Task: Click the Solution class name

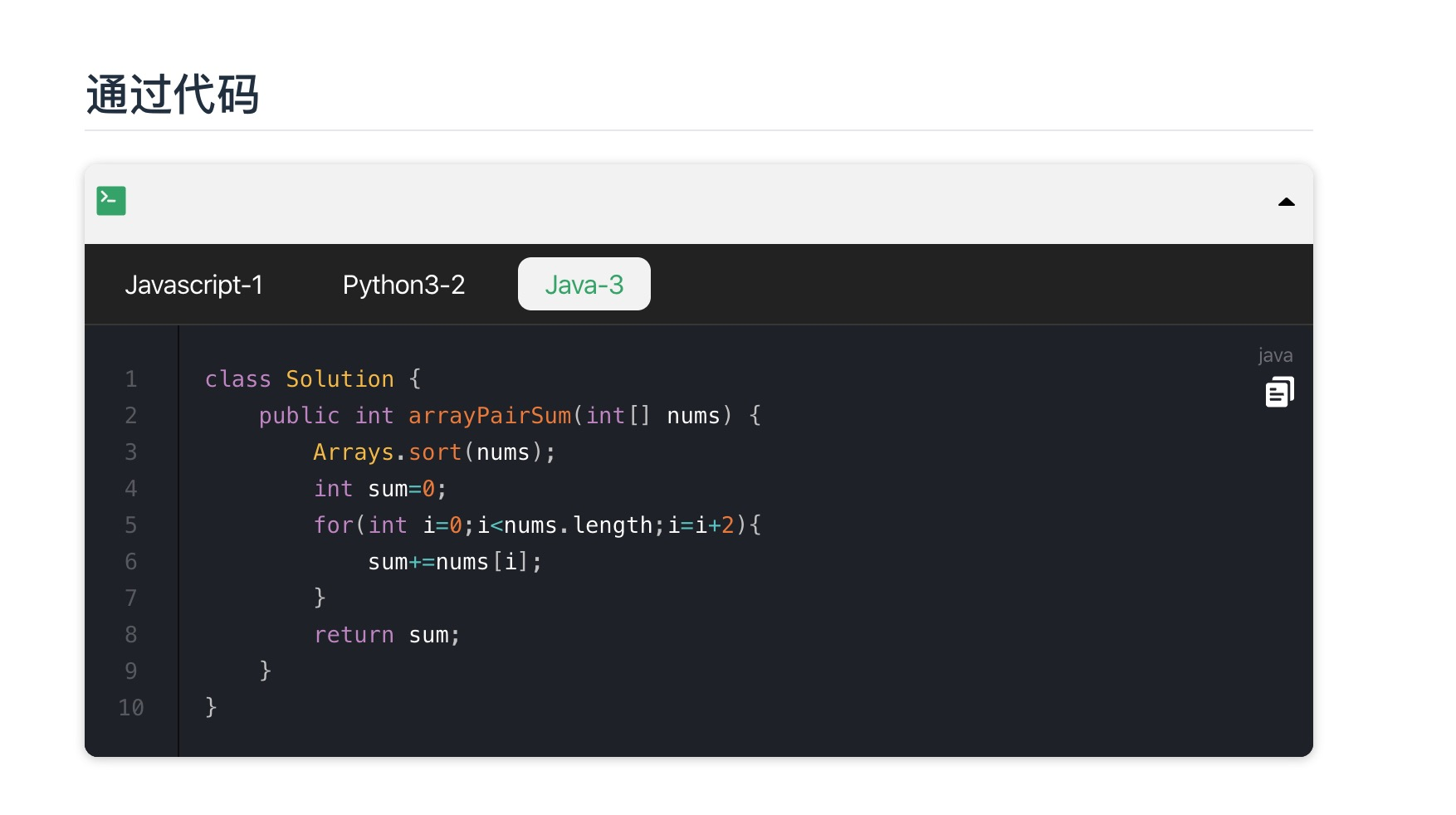Action: [x=340, y=379]
